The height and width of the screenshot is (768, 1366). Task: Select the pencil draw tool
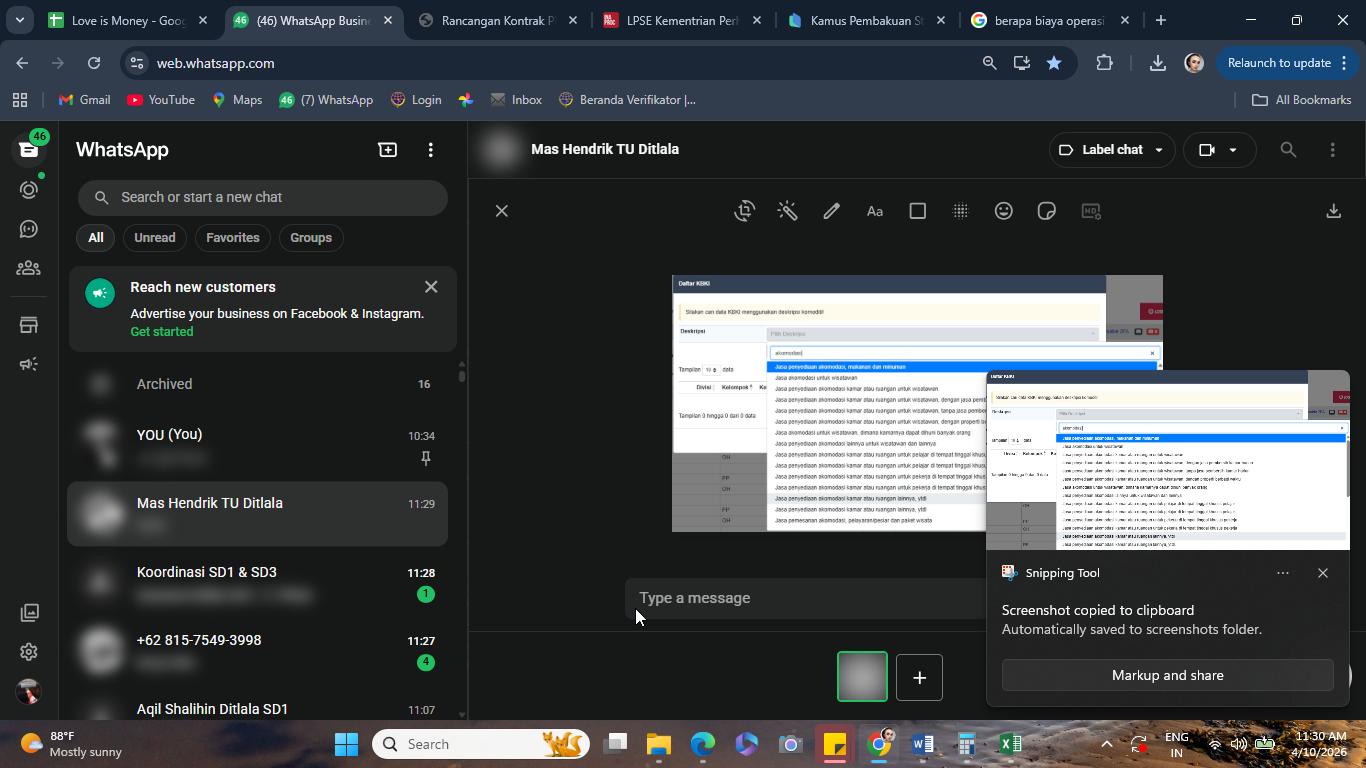[831, 211]
